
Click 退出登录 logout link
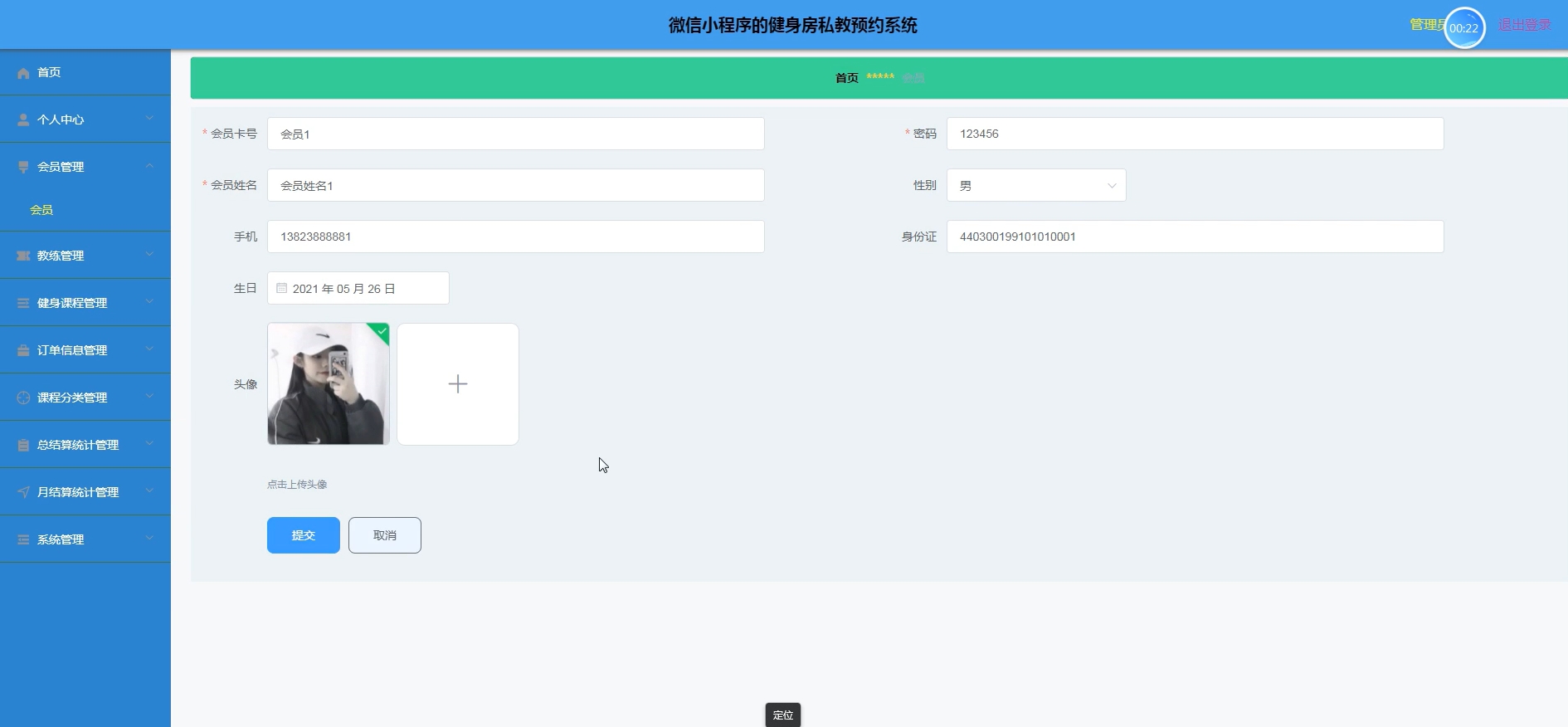1524,25
